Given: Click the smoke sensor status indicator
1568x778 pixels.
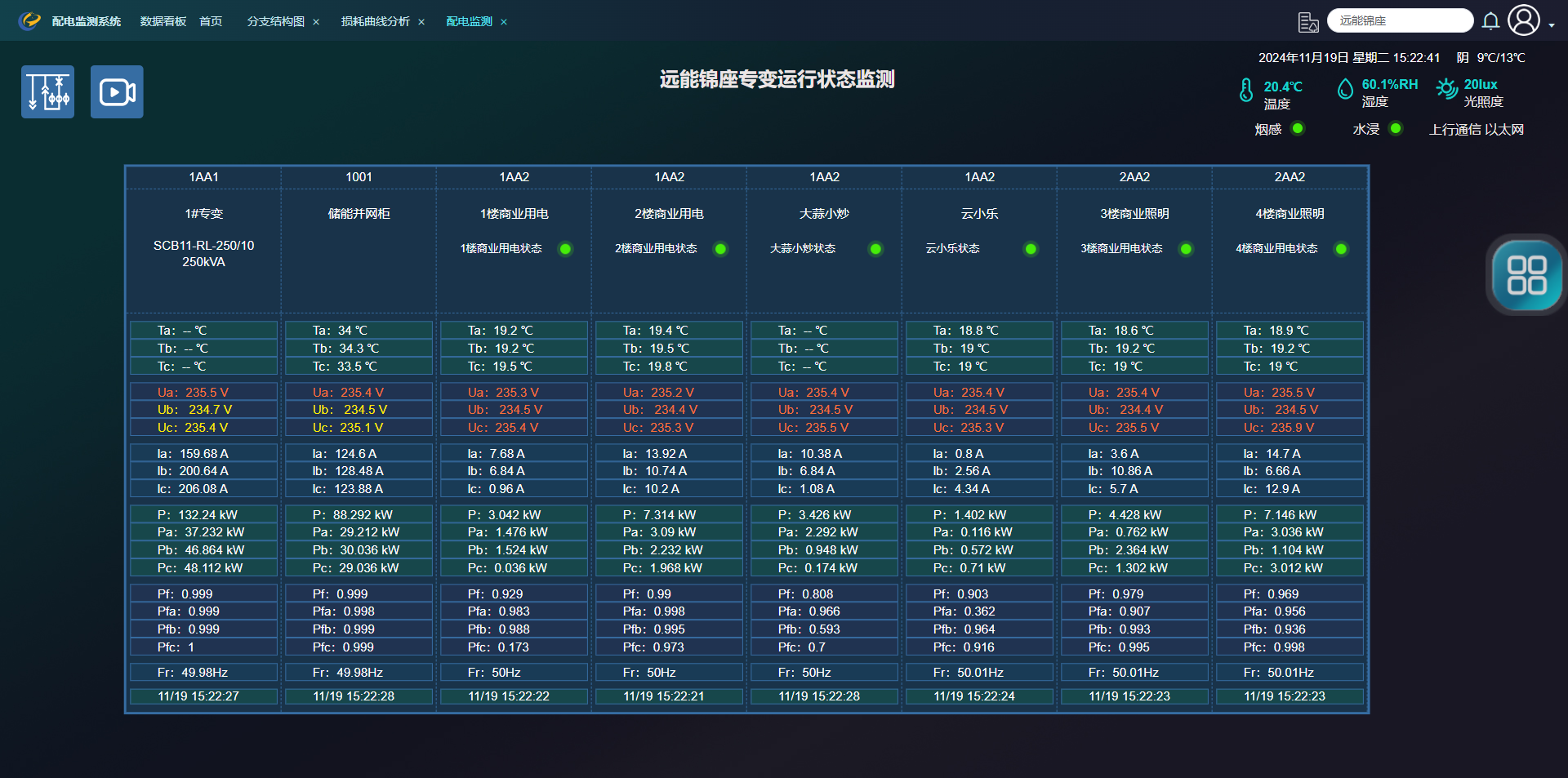Looking at the screenshot, I should pyautogui.click(x=1298, y=129).
